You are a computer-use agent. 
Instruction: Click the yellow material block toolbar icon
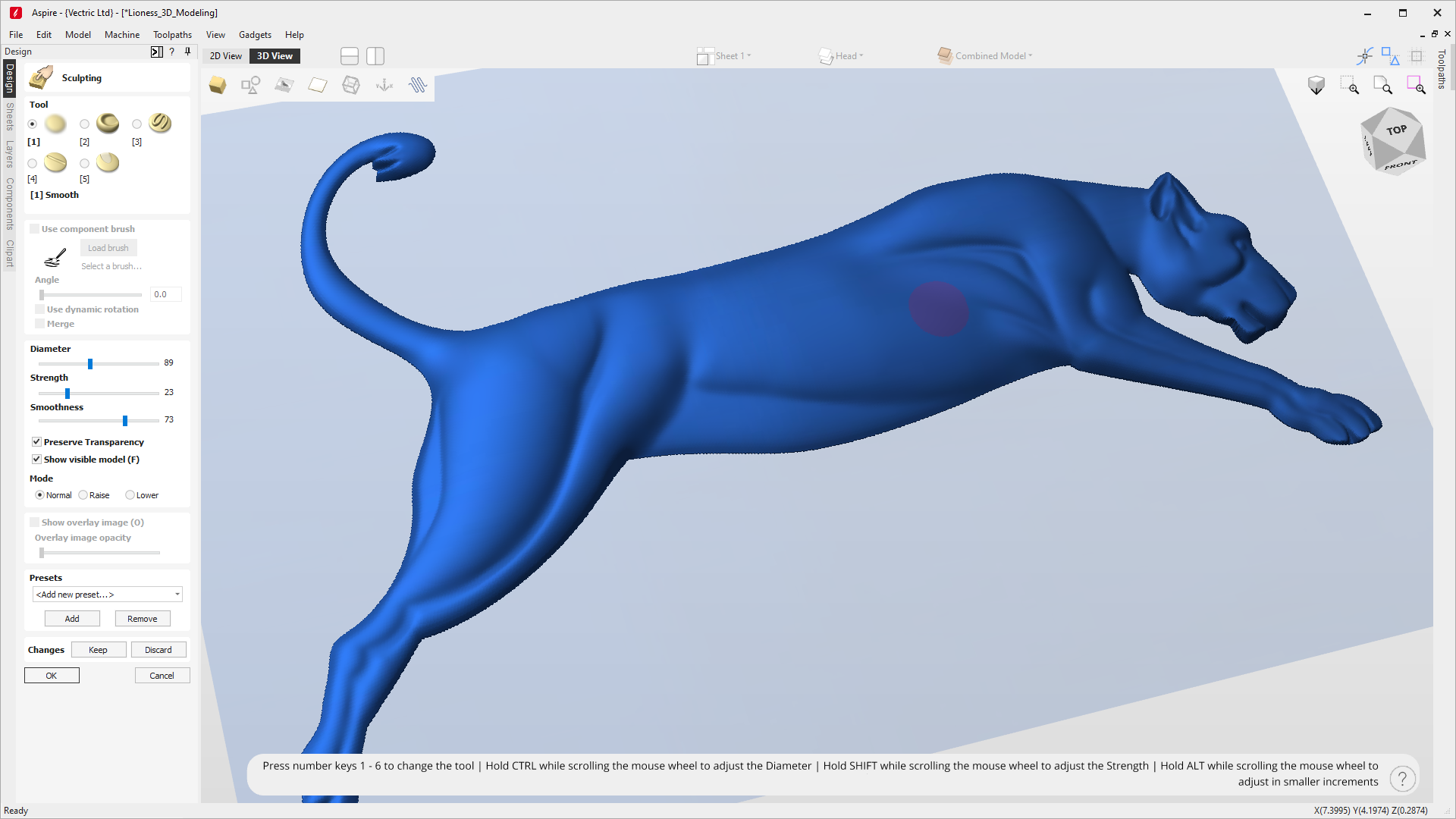[x=218, y=85]
